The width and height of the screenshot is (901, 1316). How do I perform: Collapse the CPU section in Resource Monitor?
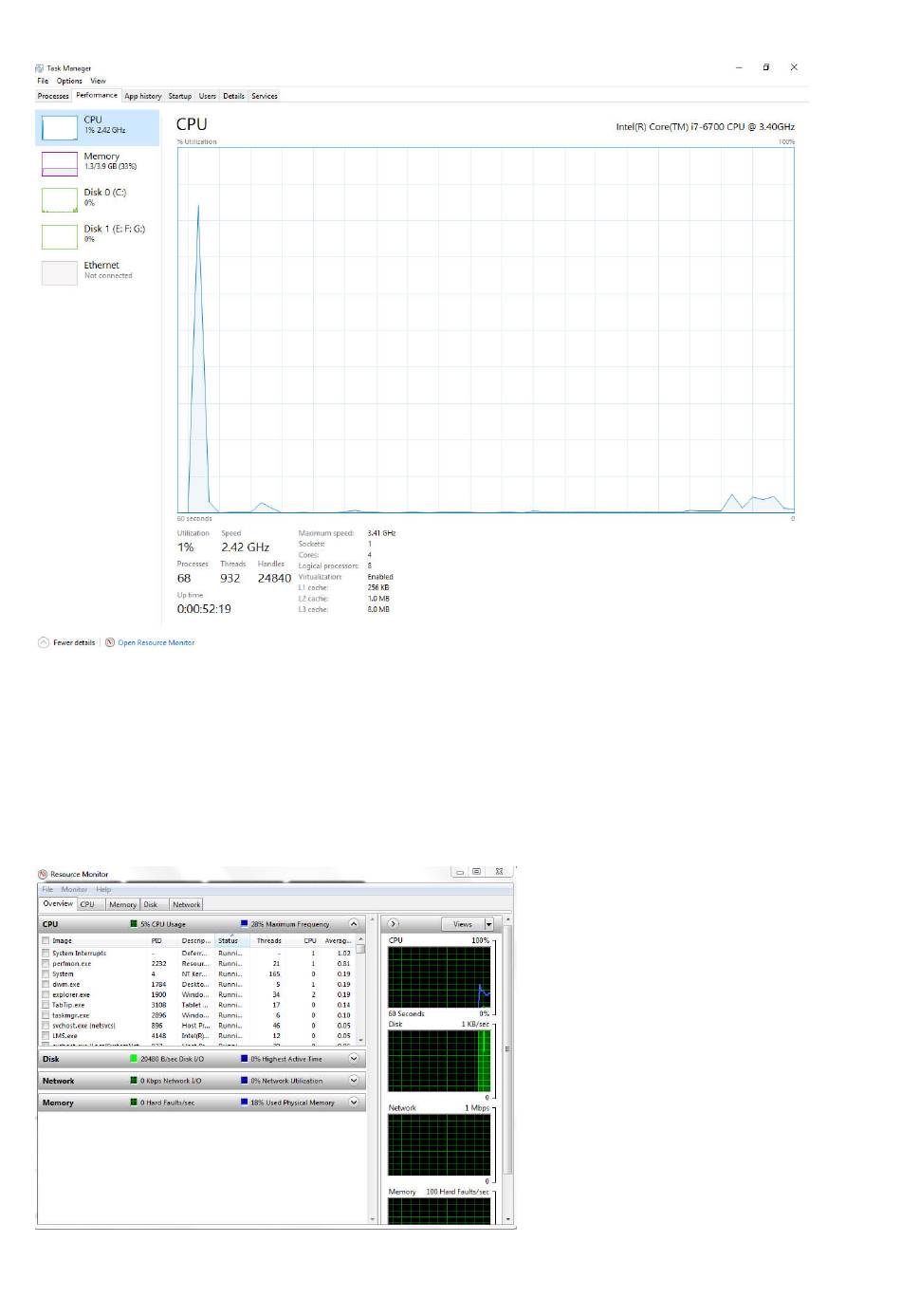pos(354,923)
